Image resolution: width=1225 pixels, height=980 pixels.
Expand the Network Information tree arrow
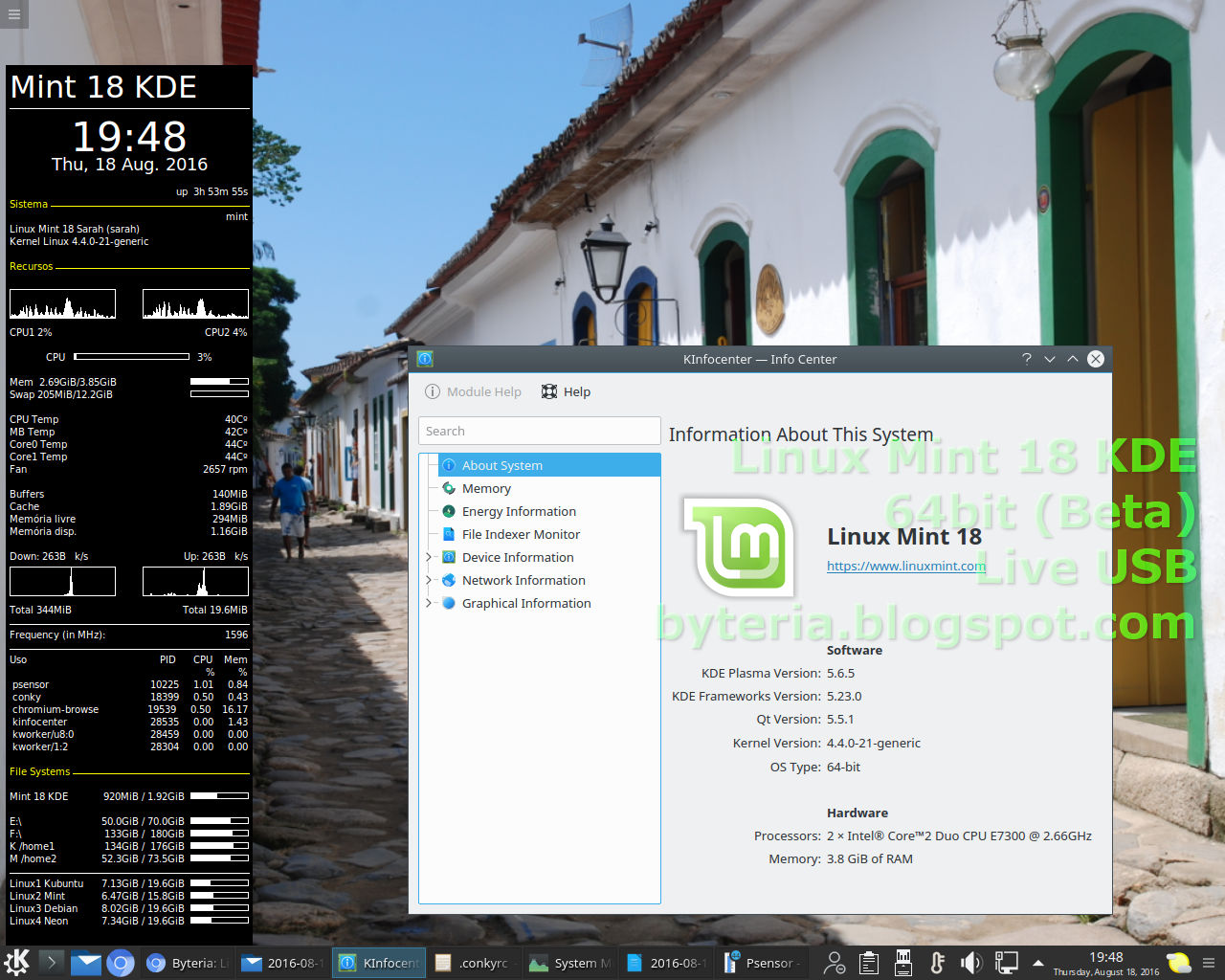[x=429, y=580]
